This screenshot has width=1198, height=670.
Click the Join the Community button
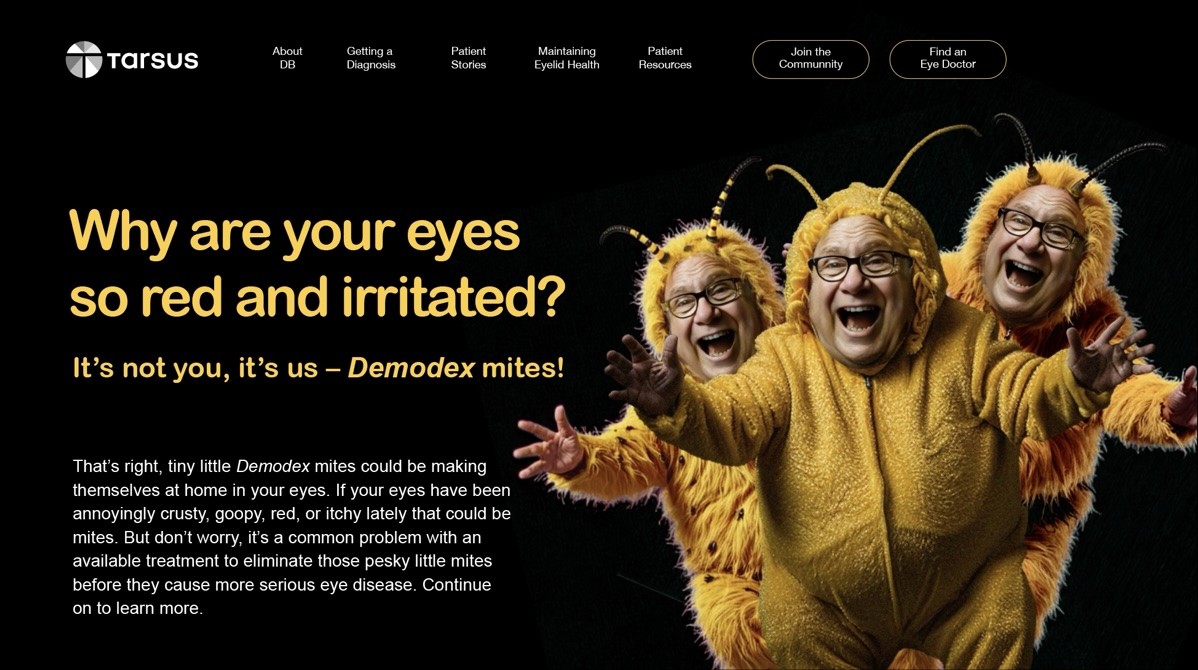[x=811, y=59]
